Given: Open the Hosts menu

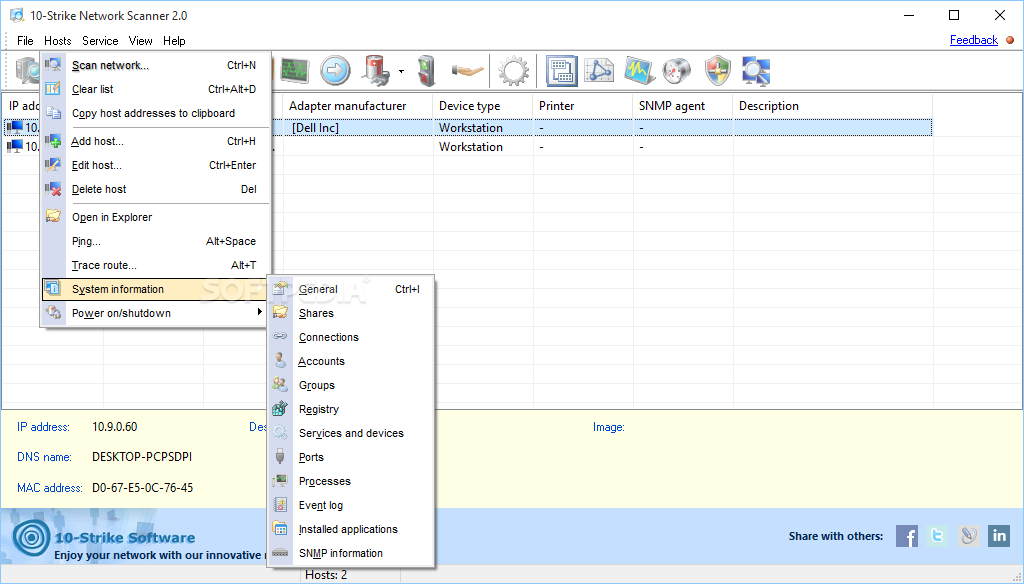Looking at the screenshot, I should point(57,41).
